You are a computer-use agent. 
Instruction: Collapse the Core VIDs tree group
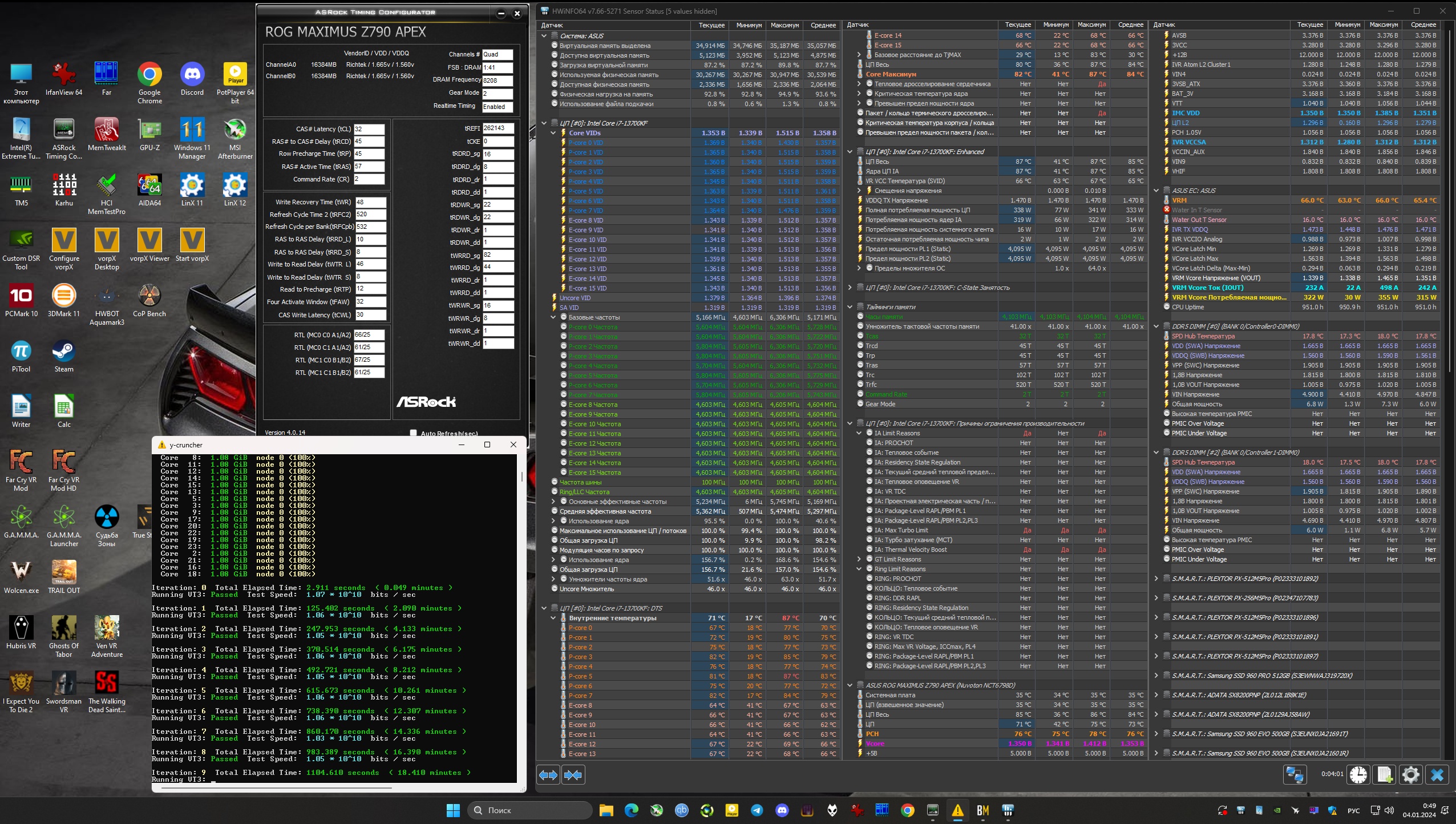coord(553,133)
